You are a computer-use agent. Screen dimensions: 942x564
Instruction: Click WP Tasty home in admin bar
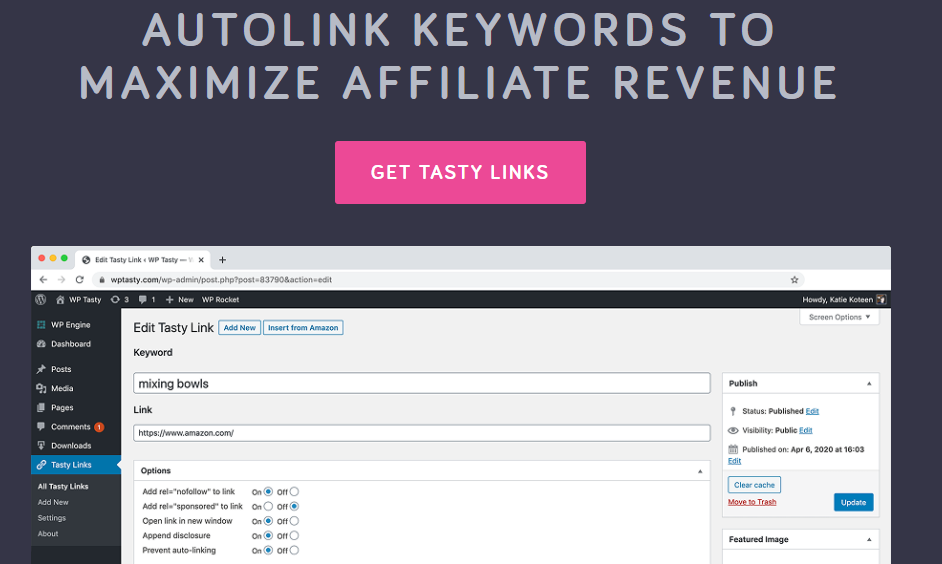(x=79, y=299)
